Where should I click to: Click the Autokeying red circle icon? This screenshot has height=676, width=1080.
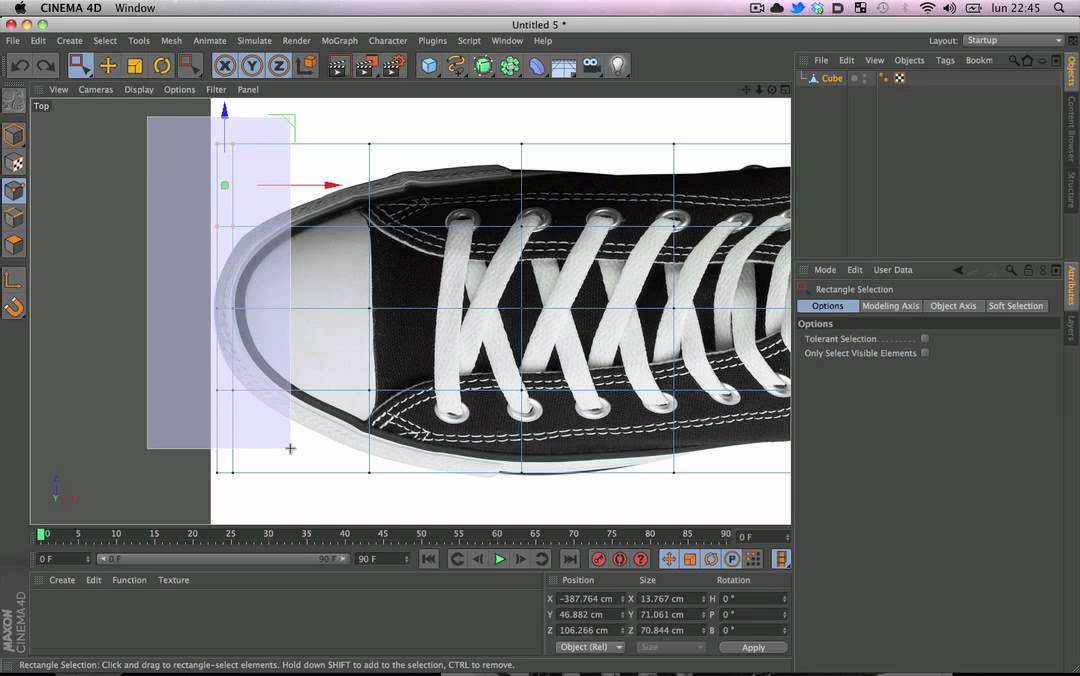click(x=619, y=560)
